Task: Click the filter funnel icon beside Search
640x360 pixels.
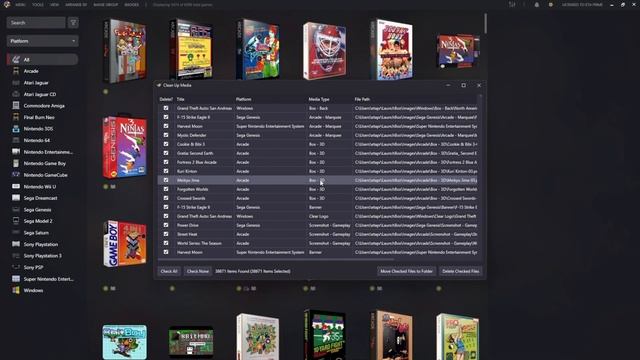Action: [73, 22]
